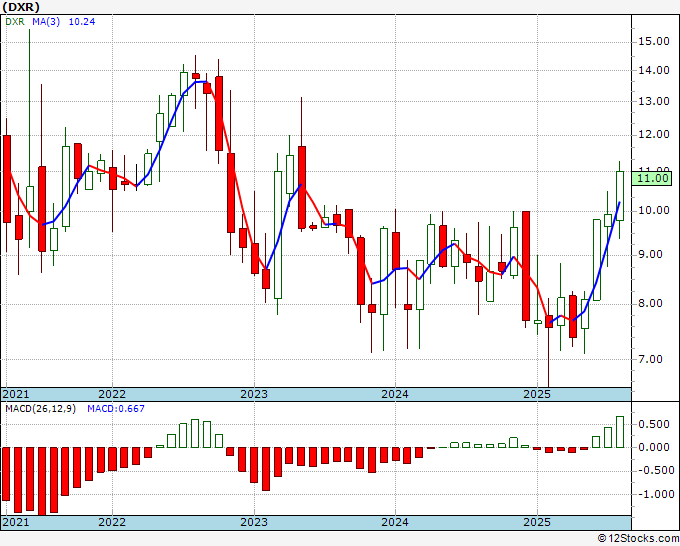
Task: Click 2024 on the price chart timeline
Action: pos(395,394)
